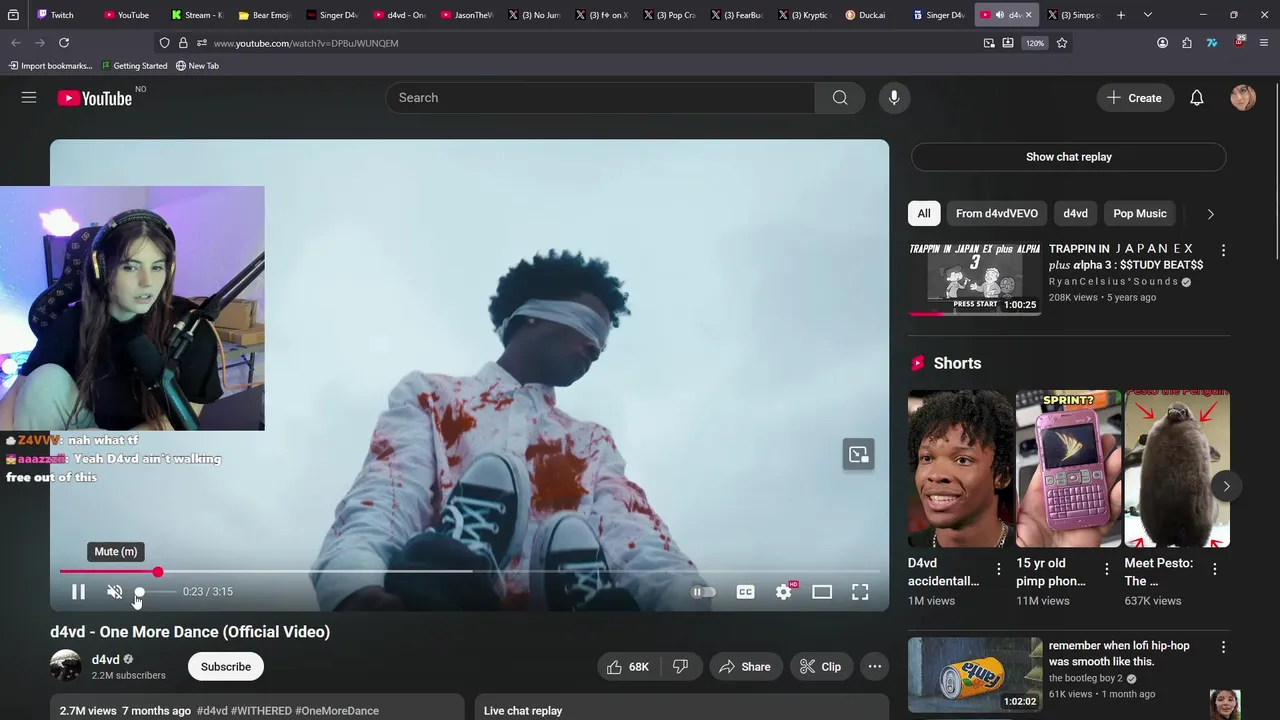The image size is (1280, 720).
Task: Dislike the video
Action: point(681,667)
